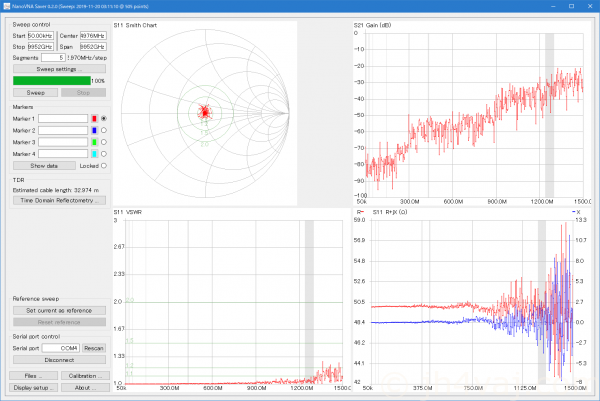Click the green sweep progress bar
Image resolution: width=600 pixels, height=401 pixels.
[x=52, y=80]
